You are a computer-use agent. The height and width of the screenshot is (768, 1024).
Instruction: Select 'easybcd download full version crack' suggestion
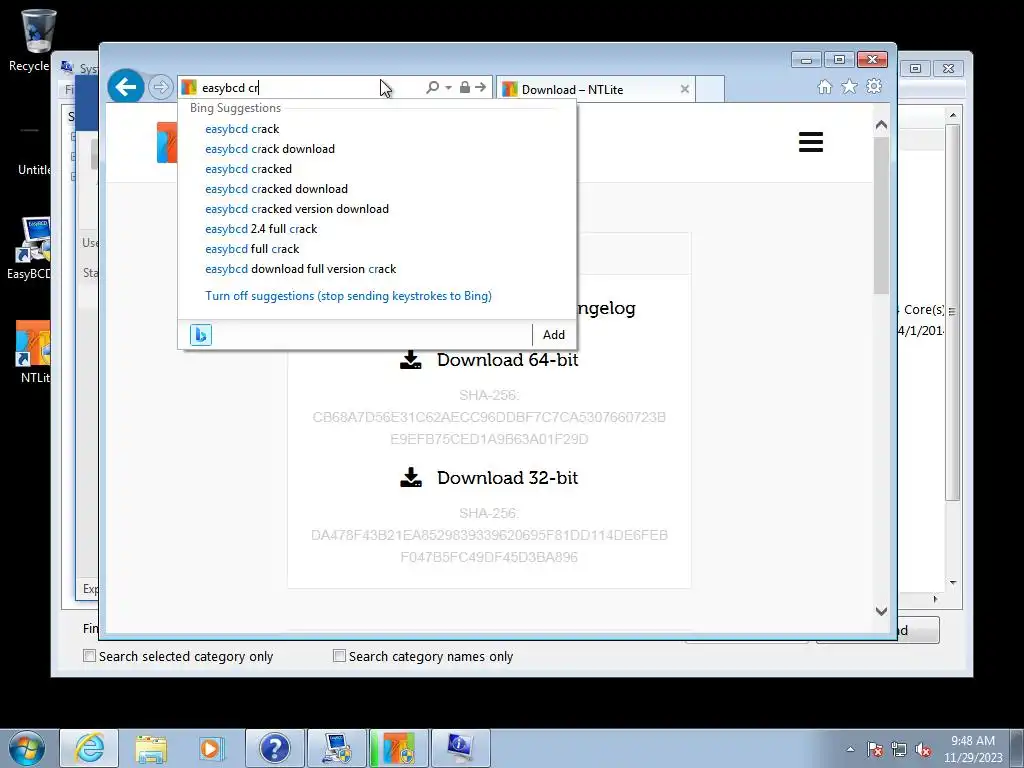pos(300,269)
